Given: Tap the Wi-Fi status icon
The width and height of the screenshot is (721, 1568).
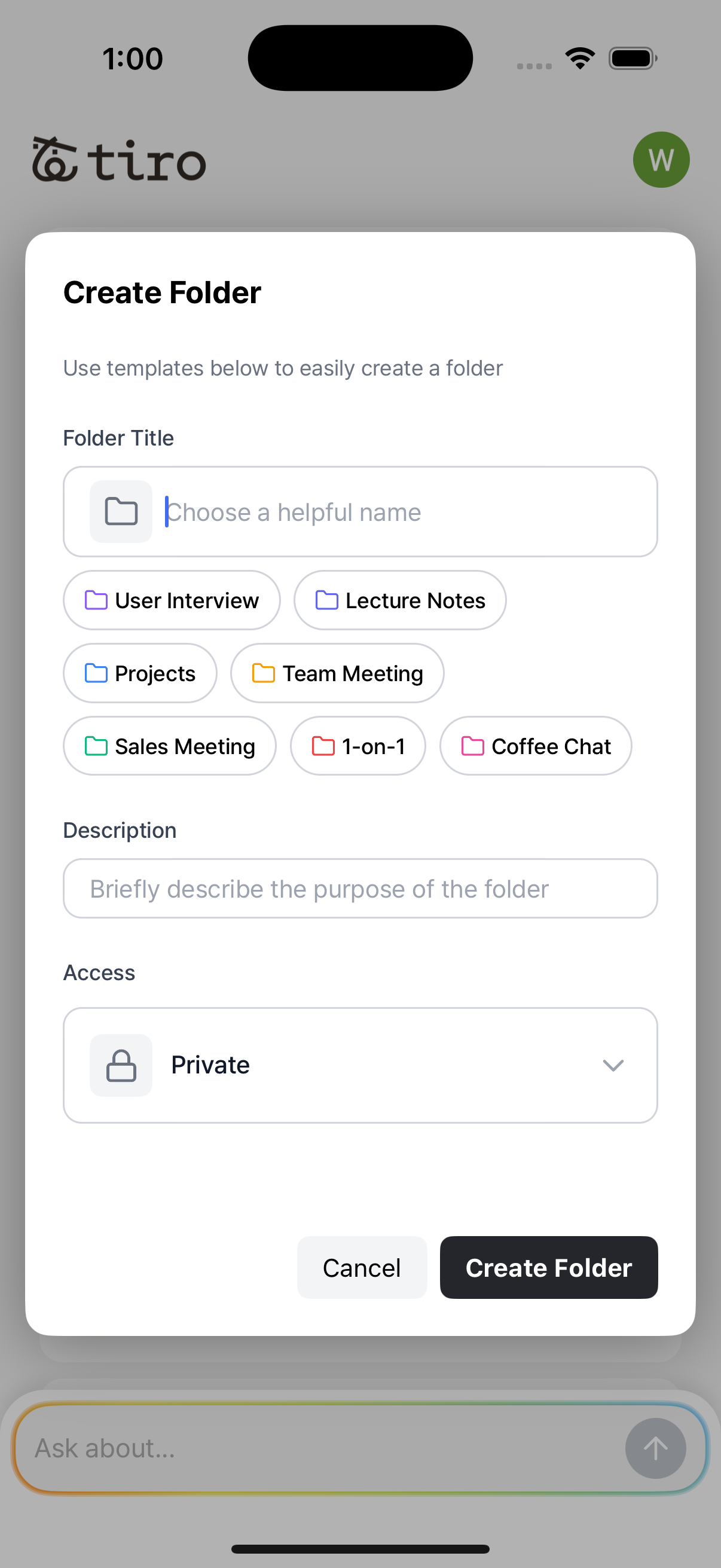Looking at the screenshot, I should (580, 59).
